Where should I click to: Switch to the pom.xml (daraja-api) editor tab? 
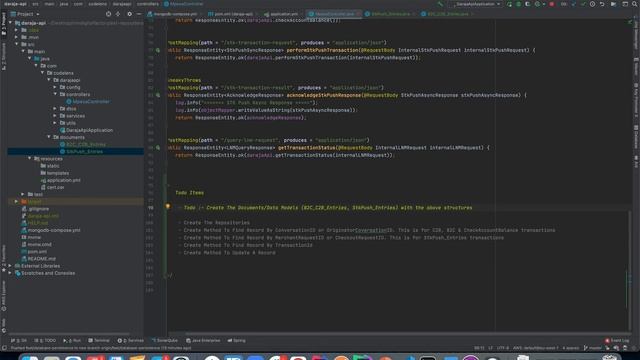click(x=233, y=14)
